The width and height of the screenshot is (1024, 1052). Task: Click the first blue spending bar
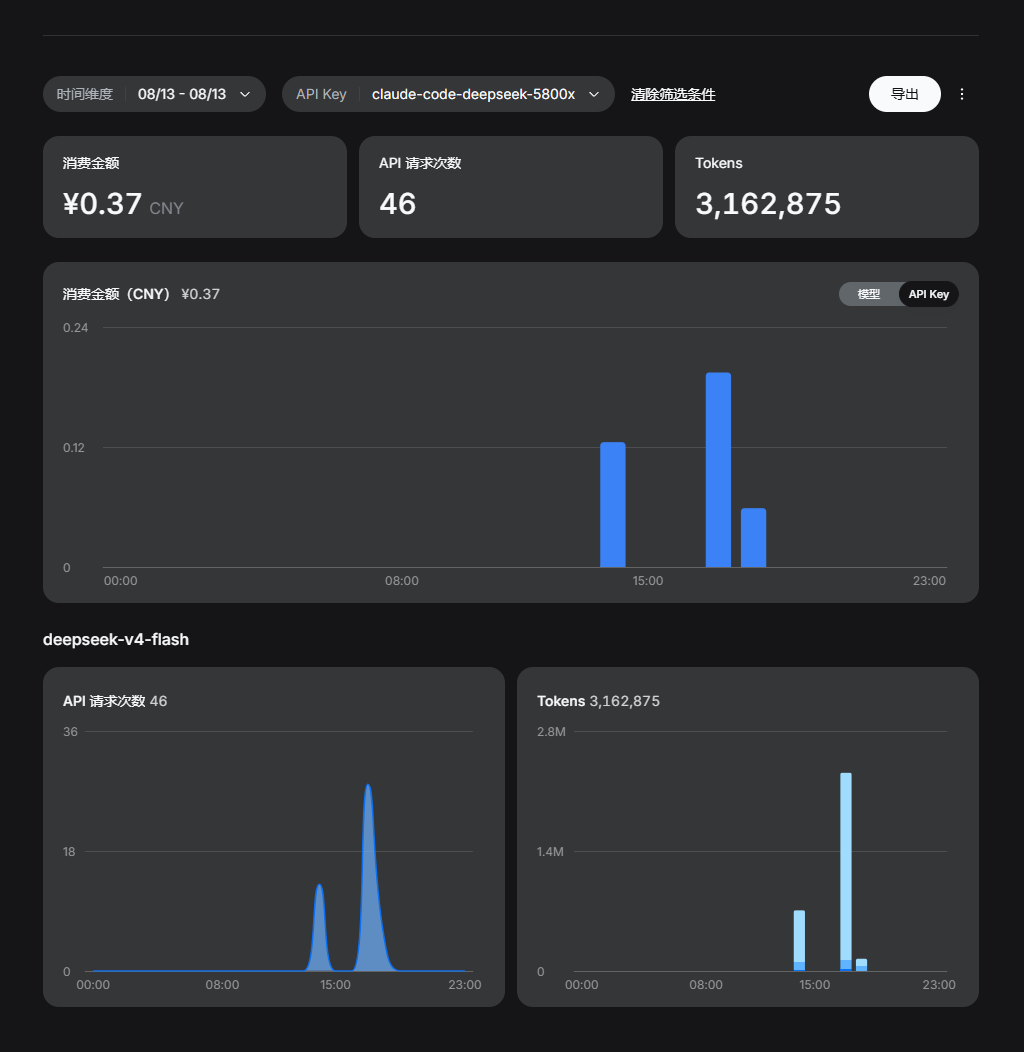click(613, 505)
